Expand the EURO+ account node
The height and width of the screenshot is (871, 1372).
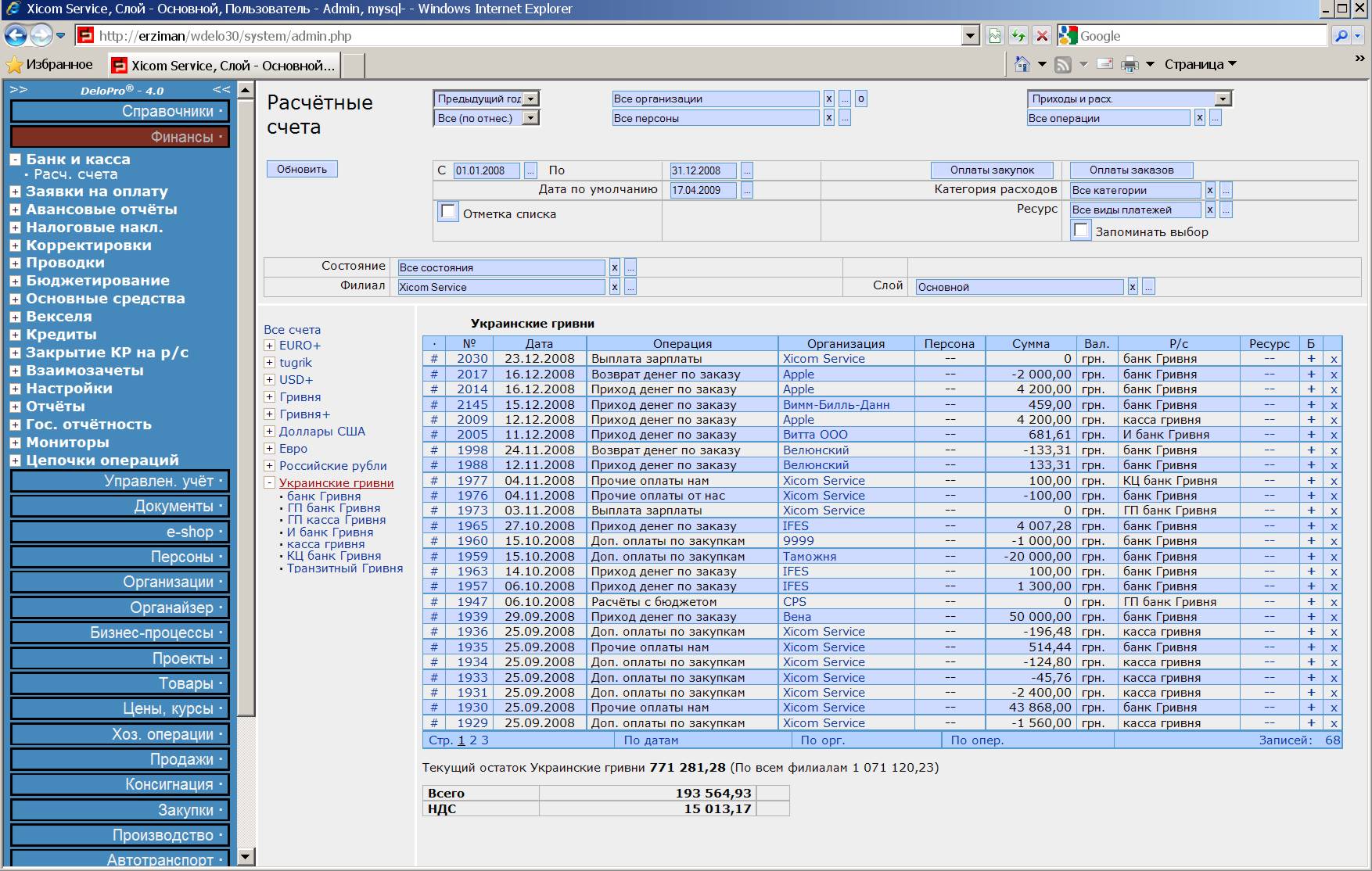pos(269,346)
